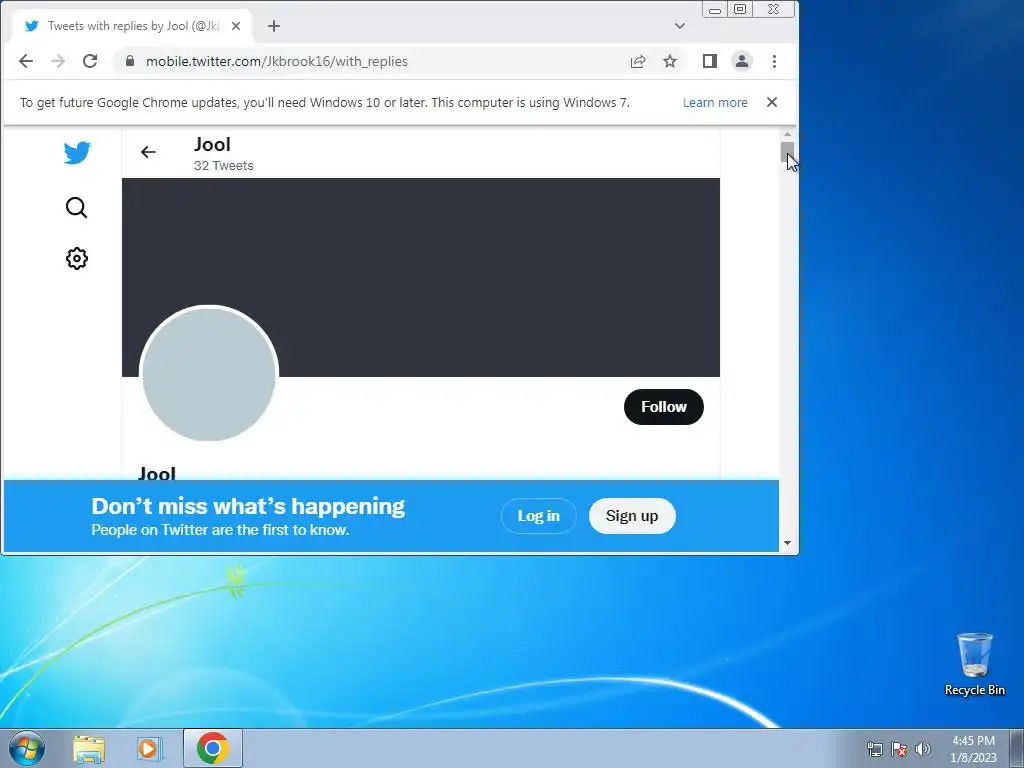Click the Sign up button
The image size is (1024, 768).
[632, 516]
